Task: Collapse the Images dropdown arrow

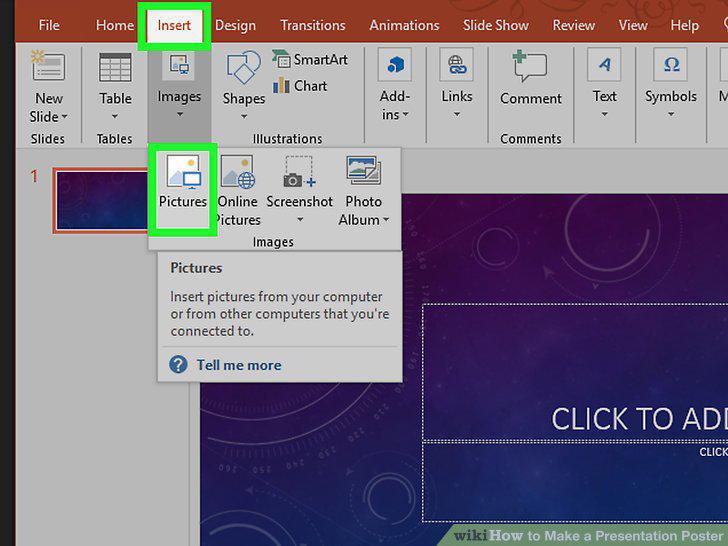Action: pyautogui.click(x=180, y=114)
